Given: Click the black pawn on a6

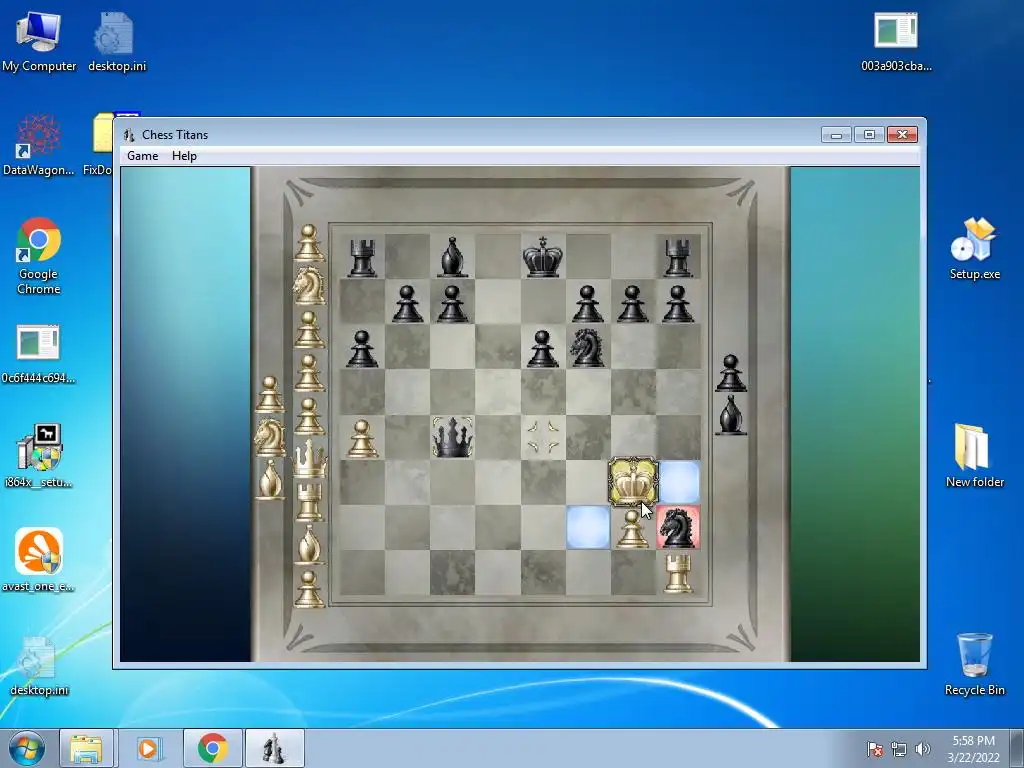Looking at the screenshot, I should [x=362, y=348].
